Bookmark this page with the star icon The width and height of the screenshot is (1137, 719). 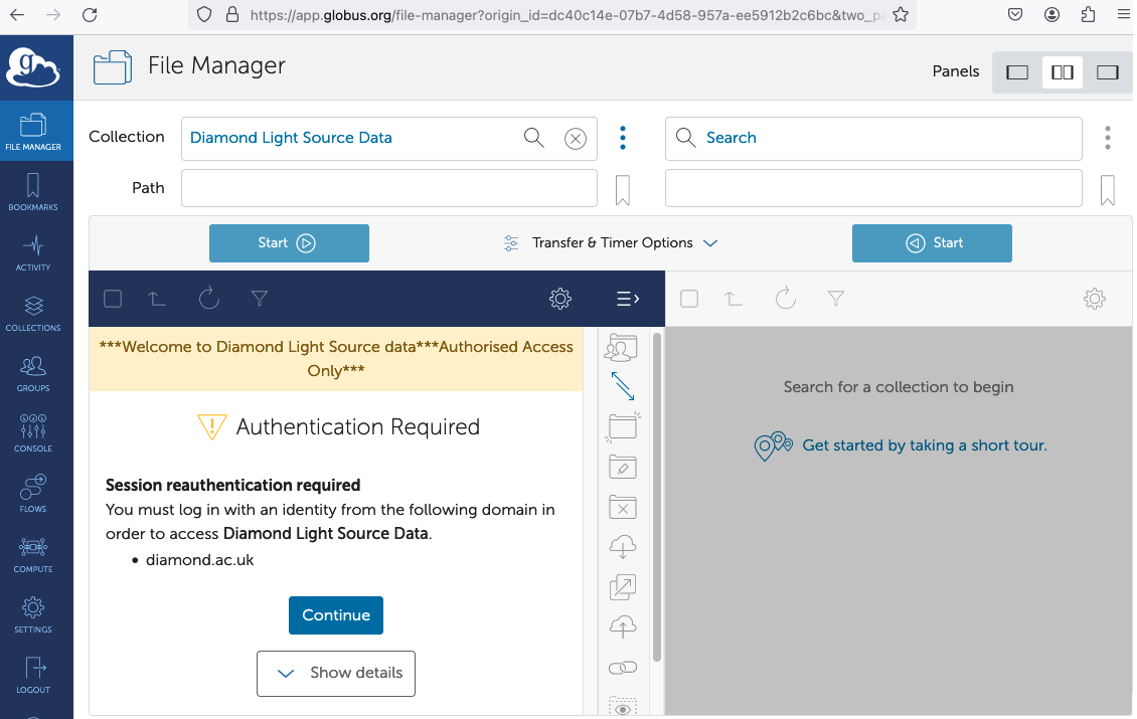pos(901,14)
